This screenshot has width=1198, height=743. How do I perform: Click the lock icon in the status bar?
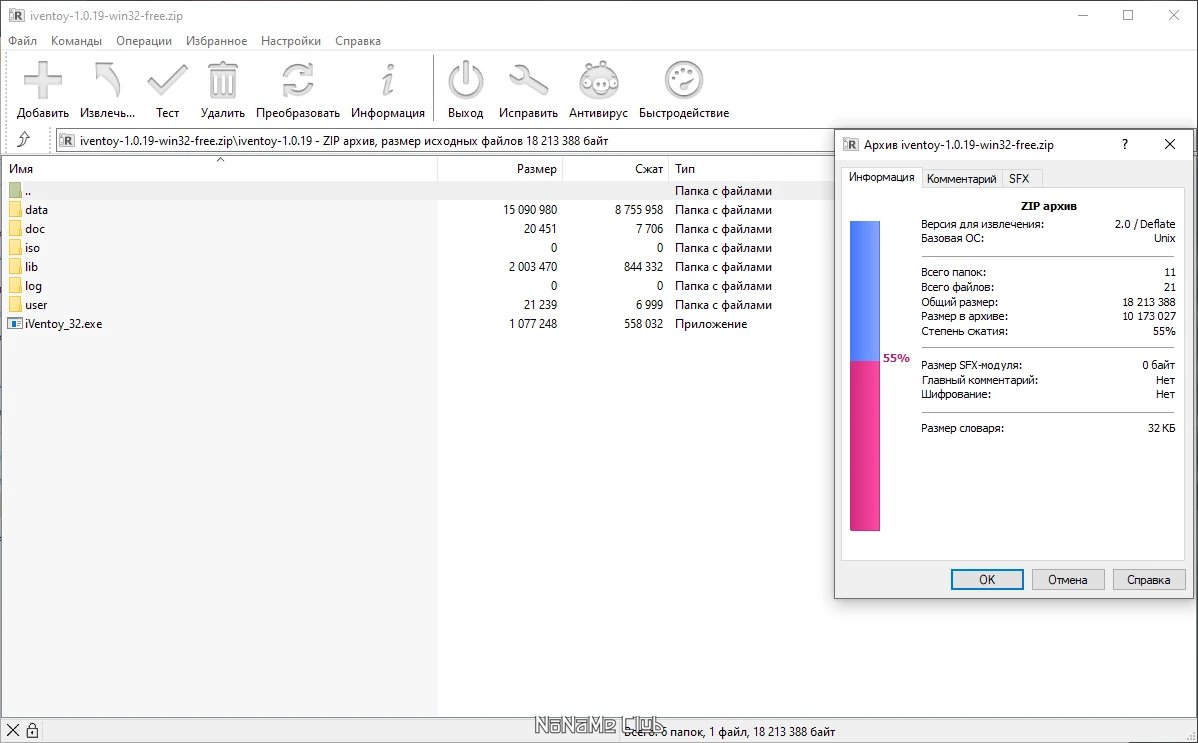(32, 730)
